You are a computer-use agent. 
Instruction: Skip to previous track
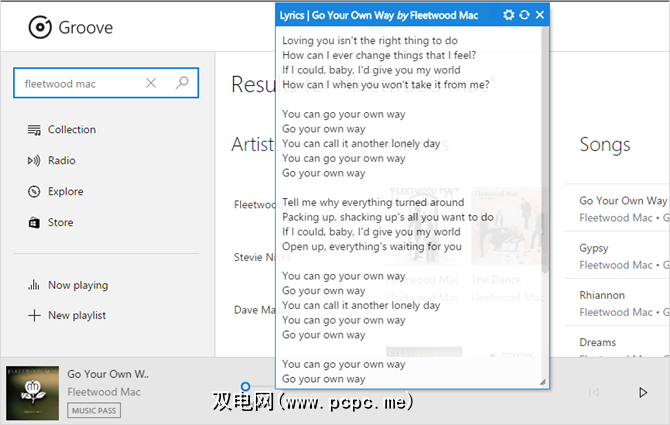click(594, 392)
